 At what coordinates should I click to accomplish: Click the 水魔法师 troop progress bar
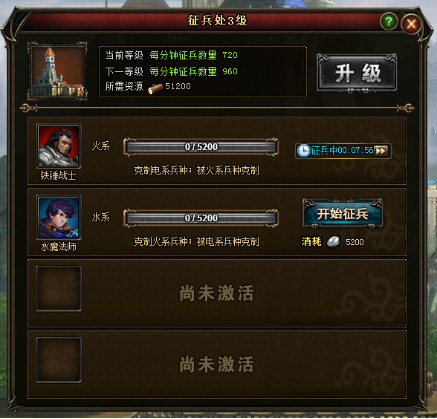(x=201, y=218)
